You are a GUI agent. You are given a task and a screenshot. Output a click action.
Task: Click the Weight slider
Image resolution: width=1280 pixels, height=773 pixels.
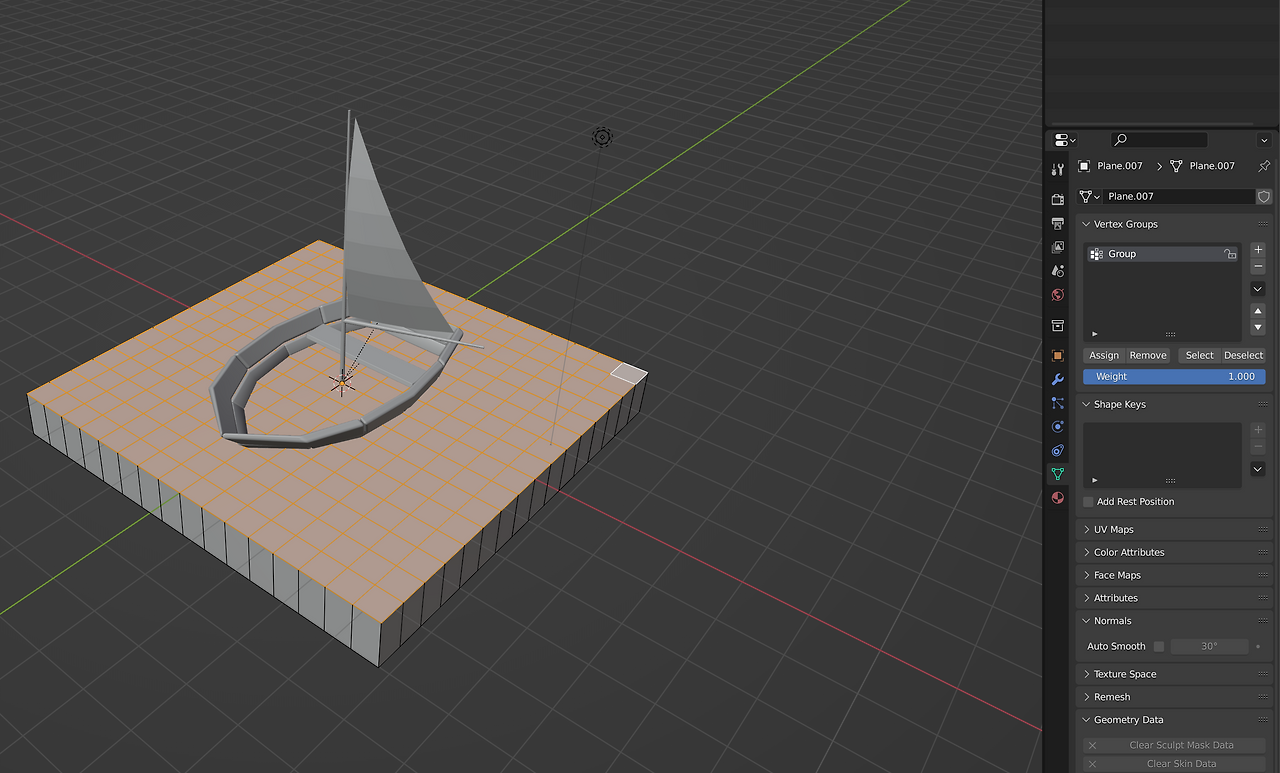coord(1174,377)
